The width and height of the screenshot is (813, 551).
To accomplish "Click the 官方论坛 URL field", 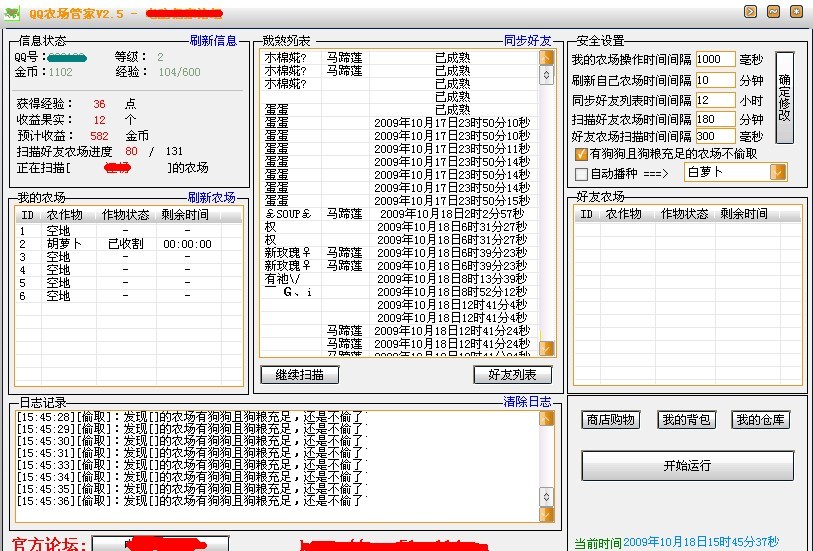I will point(160,543).
